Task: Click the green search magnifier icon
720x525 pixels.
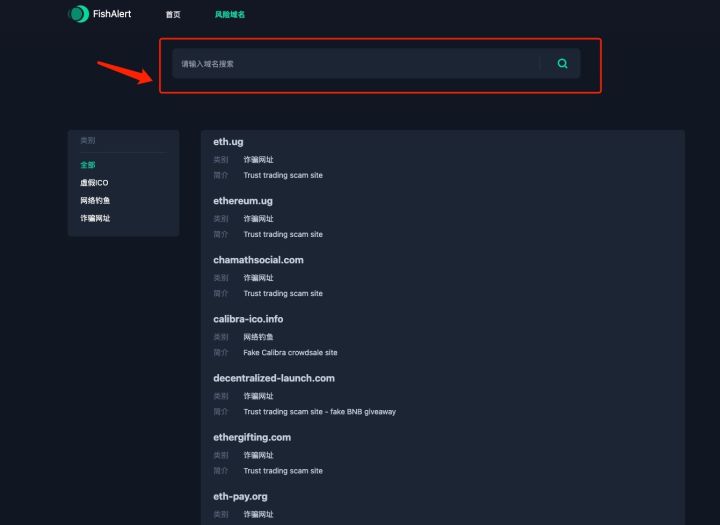Action: tap(562, 63)
